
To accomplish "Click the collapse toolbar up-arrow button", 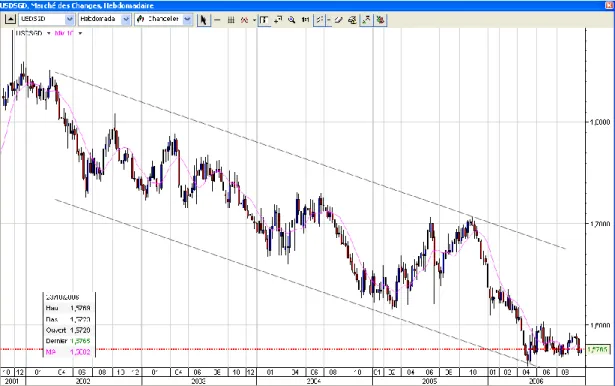I will pos(11,19).
